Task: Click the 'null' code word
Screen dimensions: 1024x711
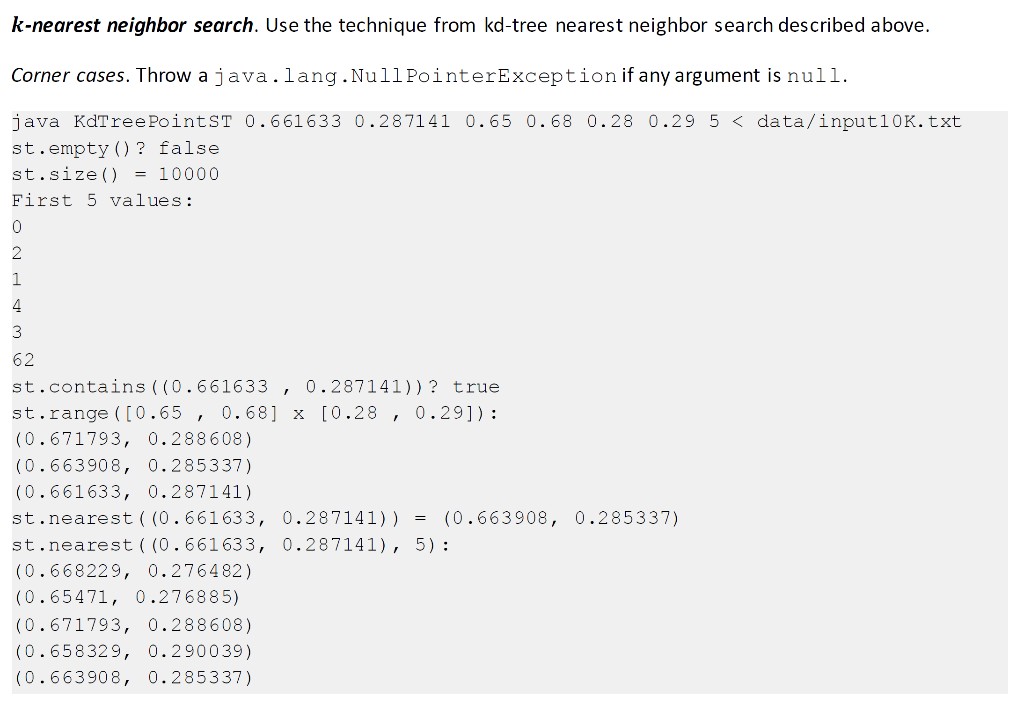Action: (x=813, y=76)
